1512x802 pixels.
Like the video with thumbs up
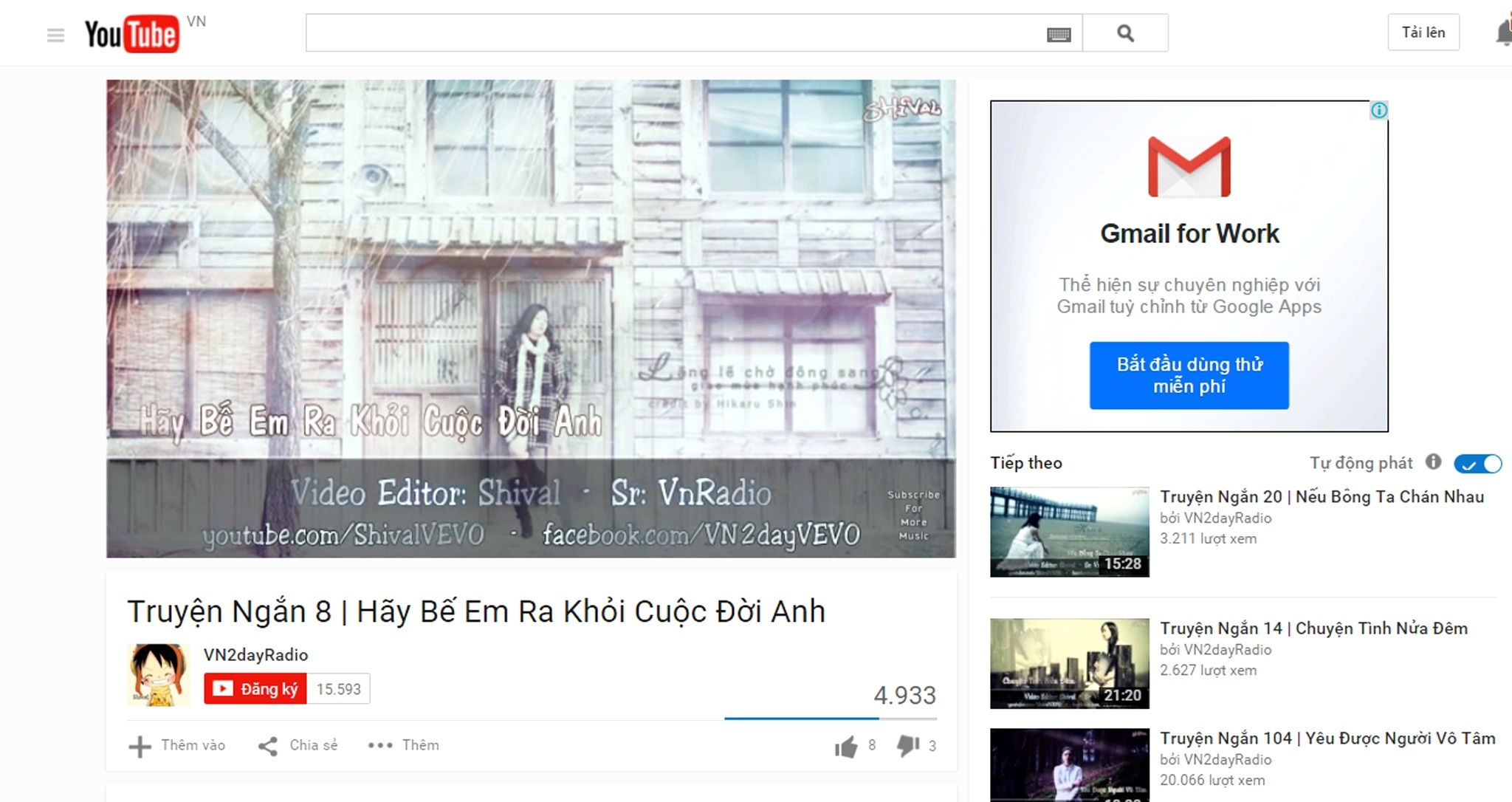pos(846,747)
